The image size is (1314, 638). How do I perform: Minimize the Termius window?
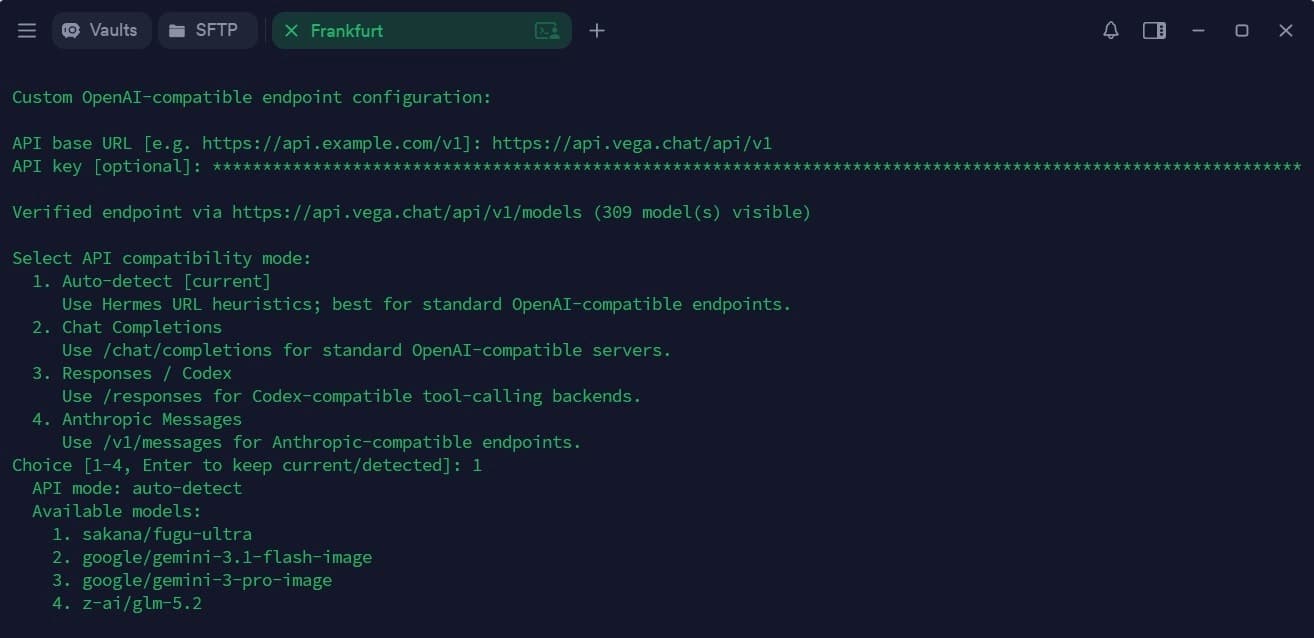1198,31
